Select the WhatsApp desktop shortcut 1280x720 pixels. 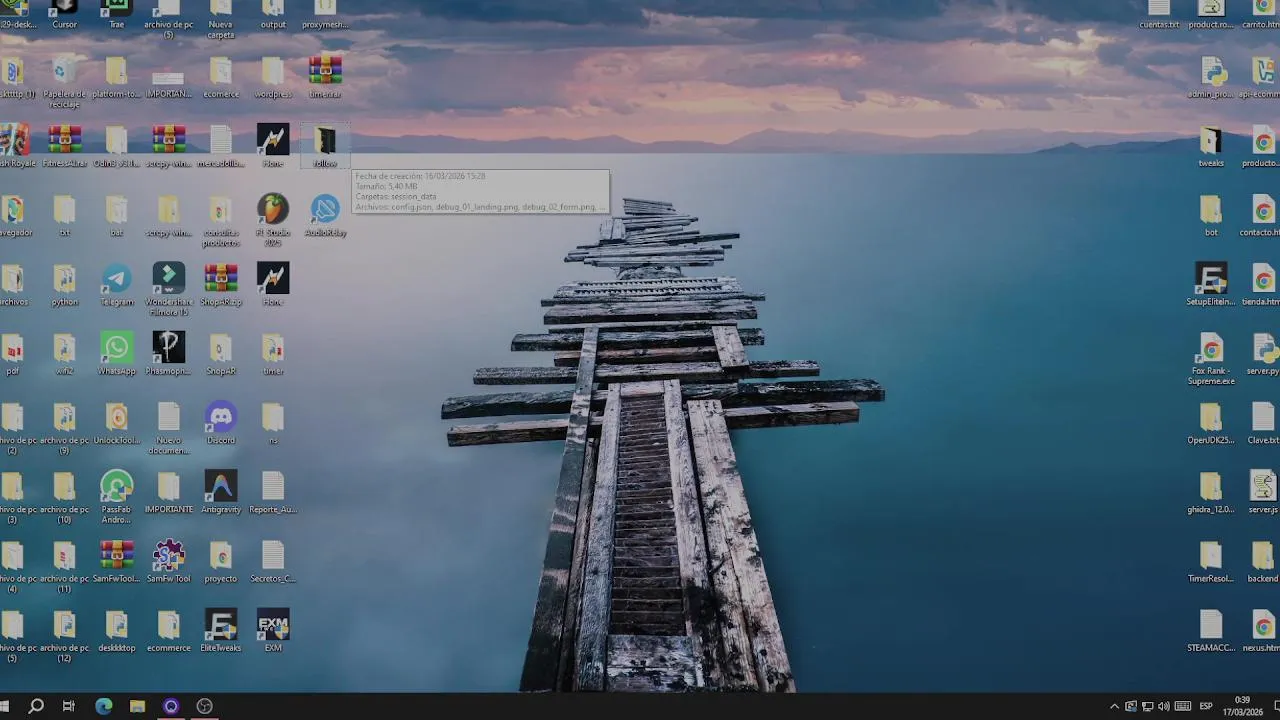(x=116, y=353)
